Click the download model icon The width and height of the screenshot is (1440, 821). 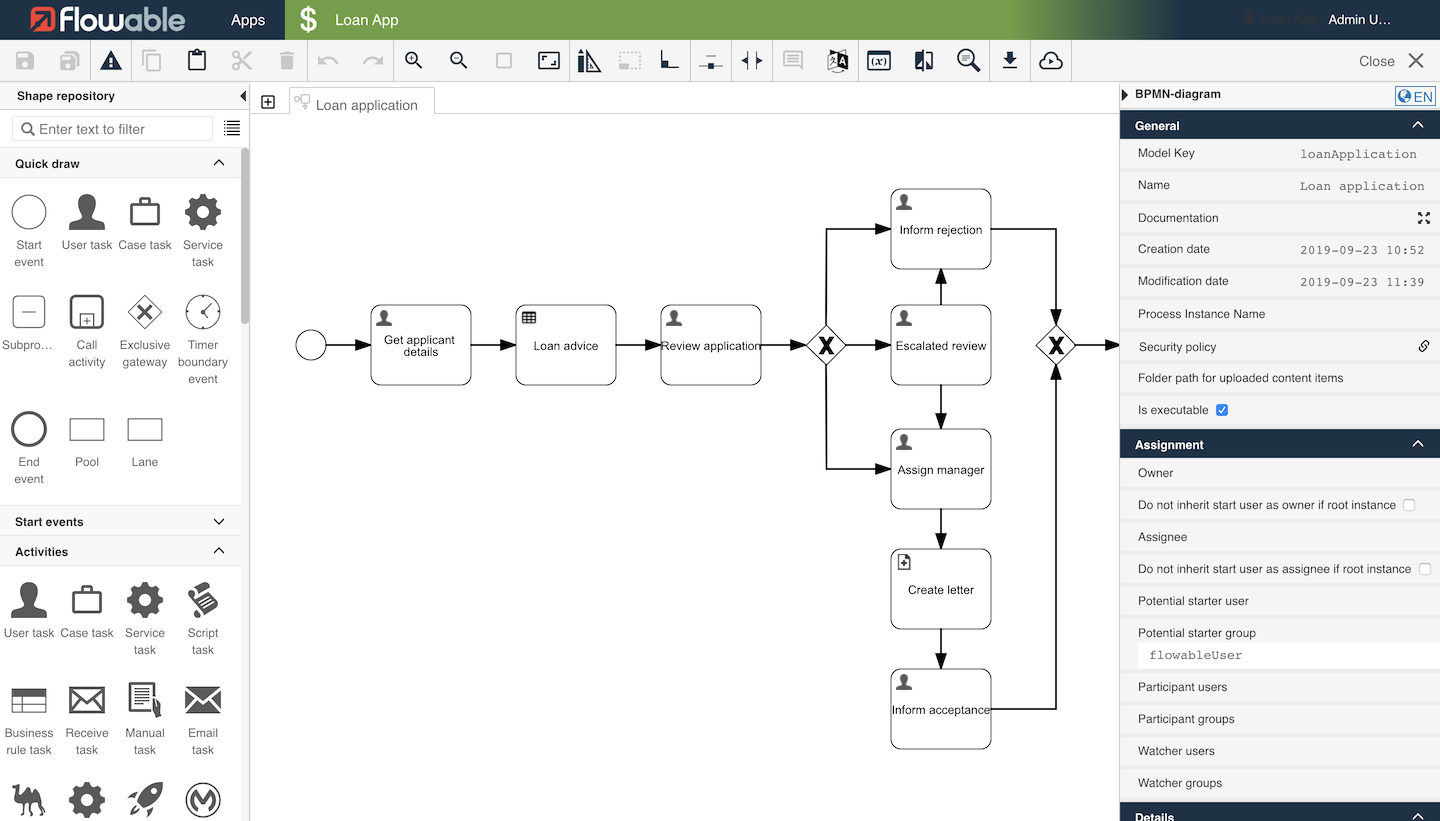[1010, 60]
